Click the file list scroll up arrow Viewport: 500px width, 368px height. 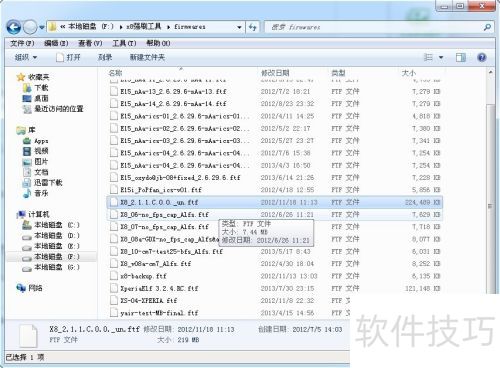[x=490, y=72]
